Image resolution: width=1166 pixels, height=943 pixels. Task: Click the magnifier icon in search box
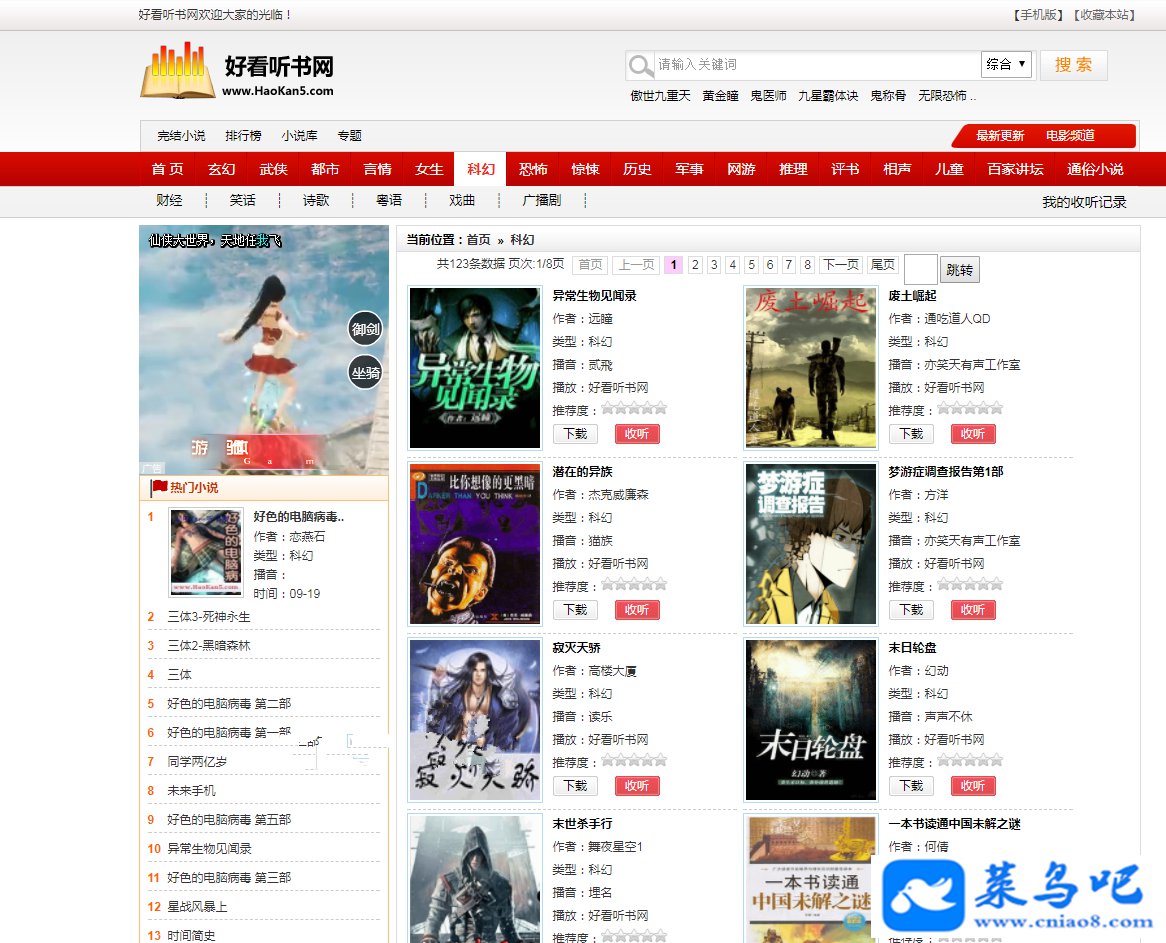pos(640,65)
